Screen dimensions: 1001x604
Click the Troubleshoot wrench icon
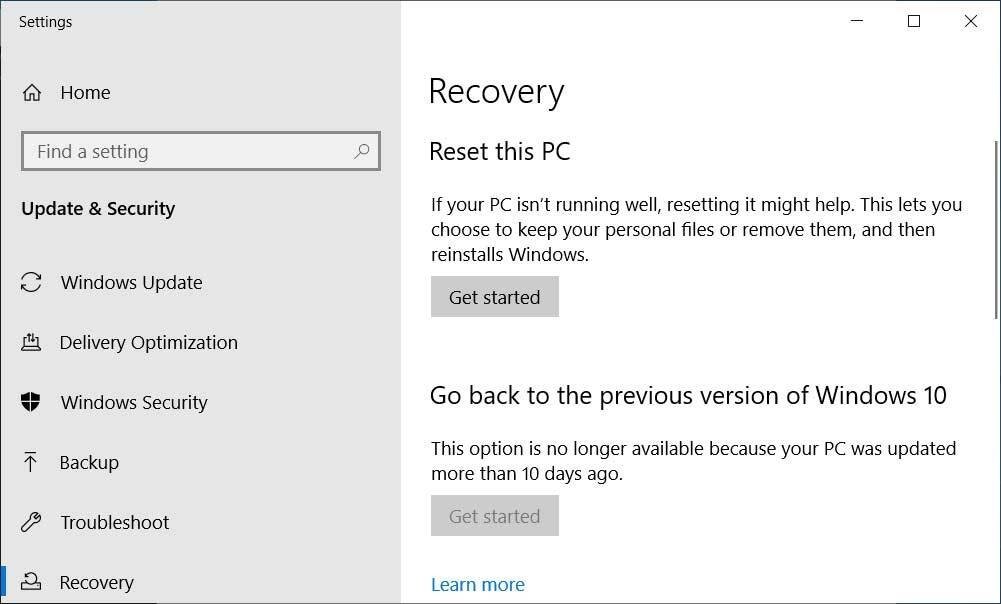tap(31, 523)
